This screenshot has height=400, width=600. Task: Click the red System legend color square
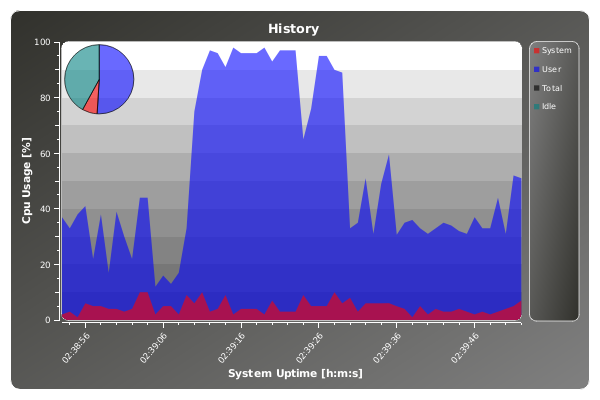click(537, 50)
